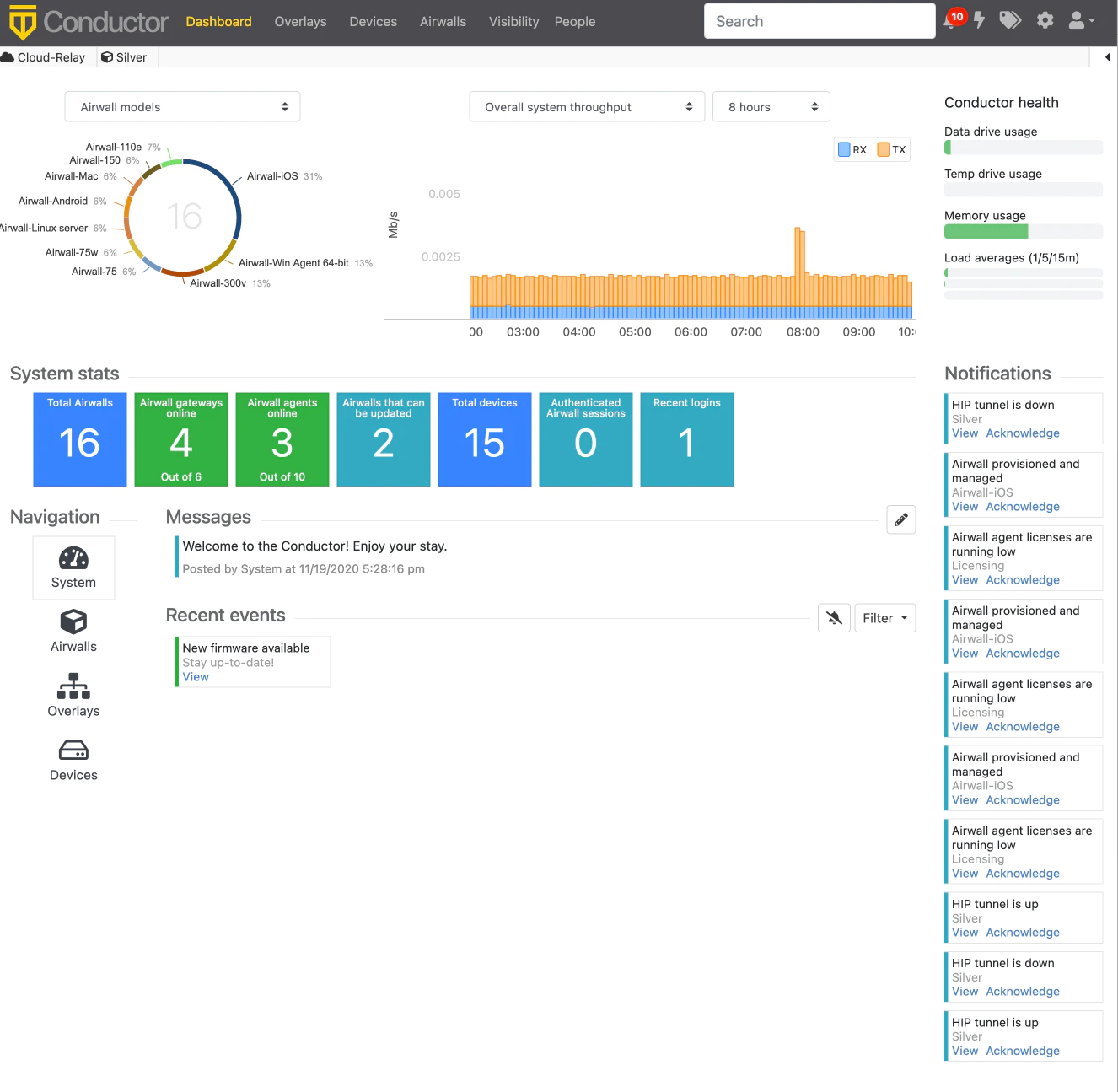
Task: Click the Airwall-75w chart label
Action: (81, 253)
